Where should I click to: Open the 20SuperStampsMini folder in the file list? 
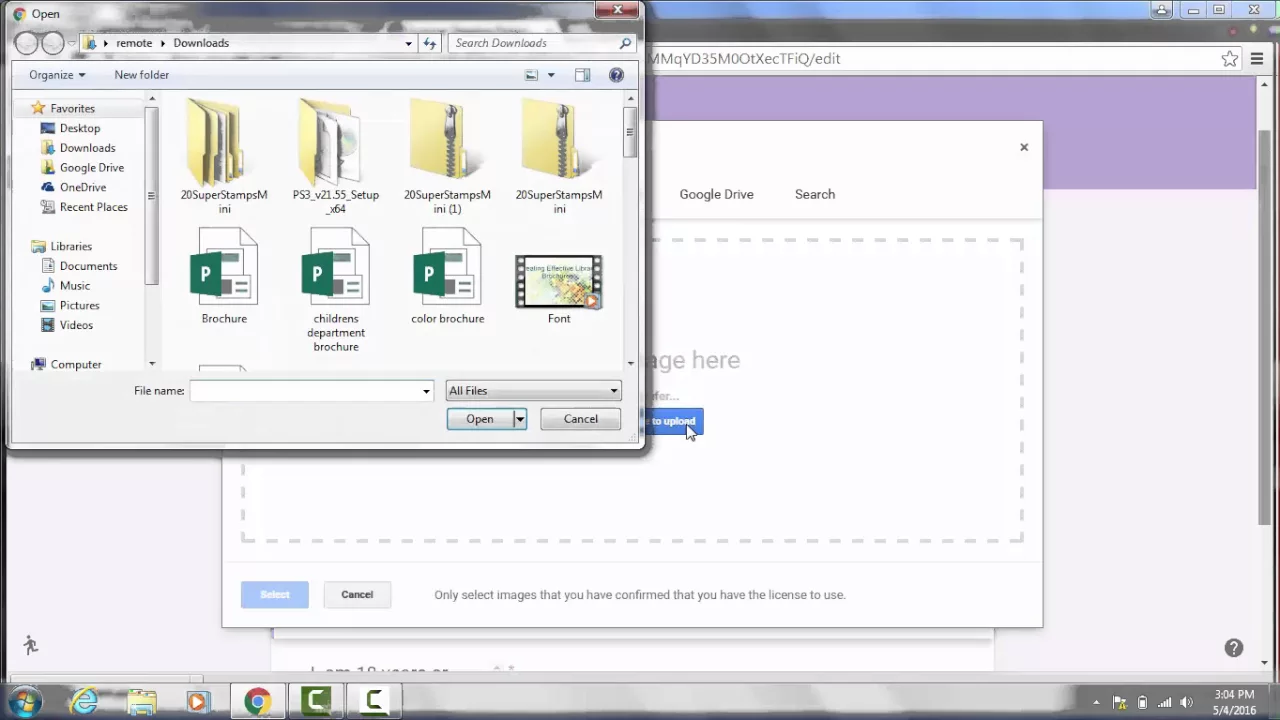coord(224,155)
